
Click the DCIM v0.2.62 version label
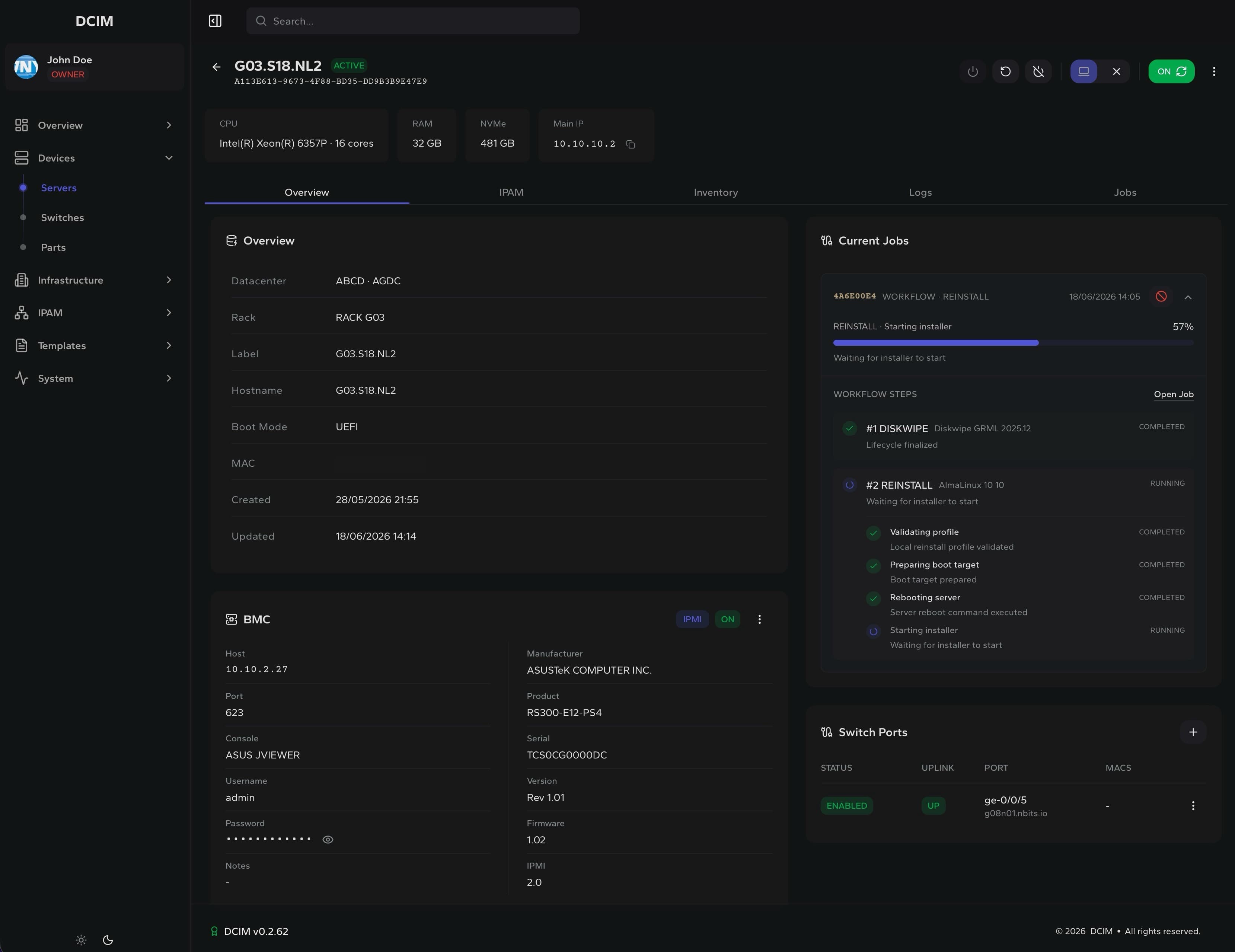pos(256,931)
